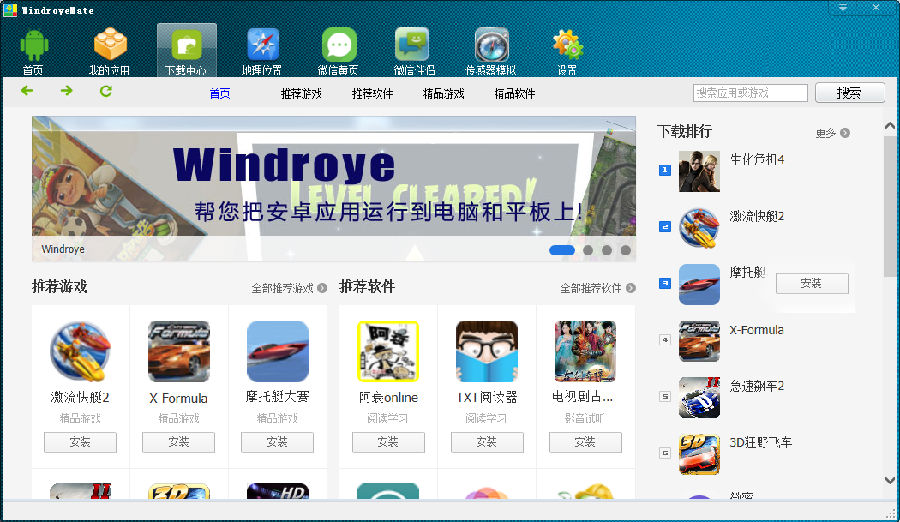Install X Formula from recommended games

coord(179,442)
